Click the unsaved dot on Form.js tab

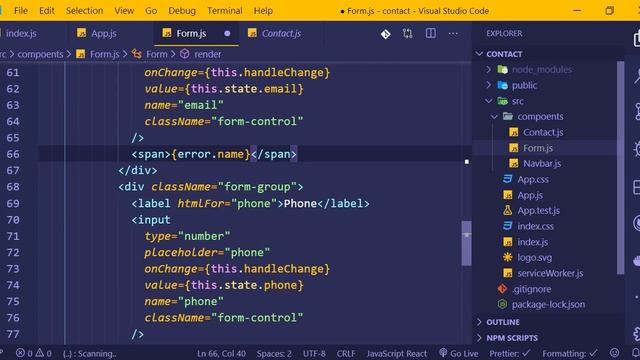click(x=227, y=33)
